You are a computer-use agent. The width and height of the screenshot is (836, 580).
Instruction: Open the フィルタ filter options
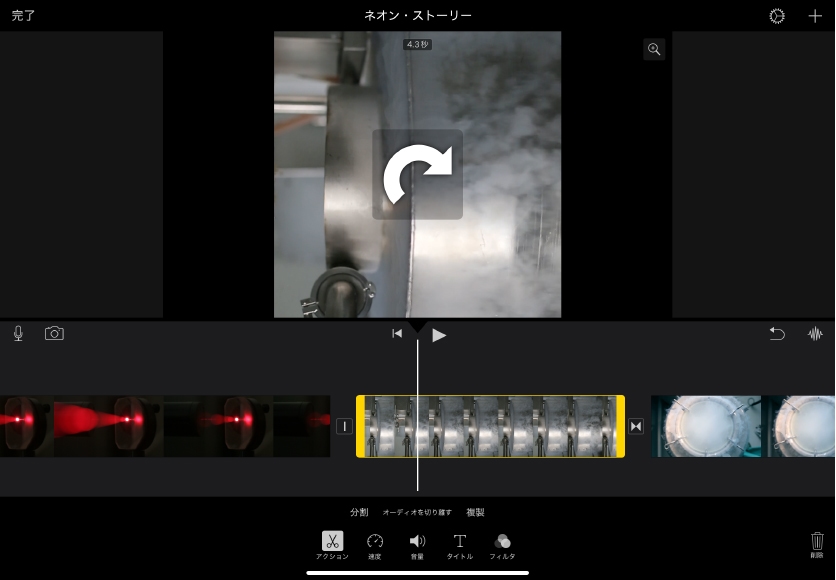pos(502,545)
